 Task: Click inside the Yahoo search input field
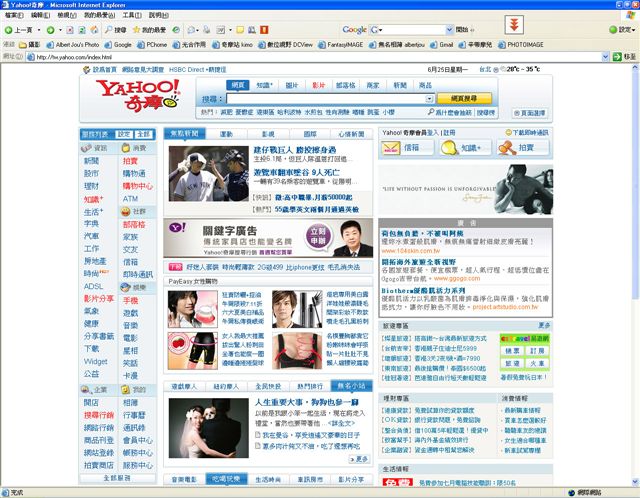(326, 99)
